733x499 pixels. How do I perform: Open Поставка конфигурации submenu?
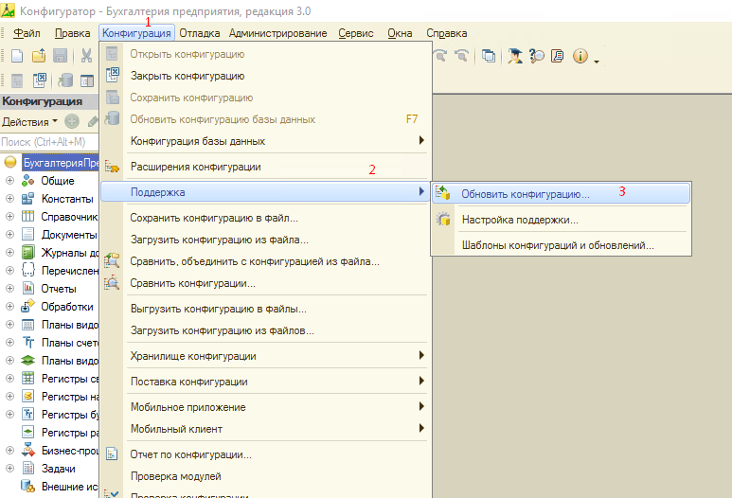coord(265,382)
